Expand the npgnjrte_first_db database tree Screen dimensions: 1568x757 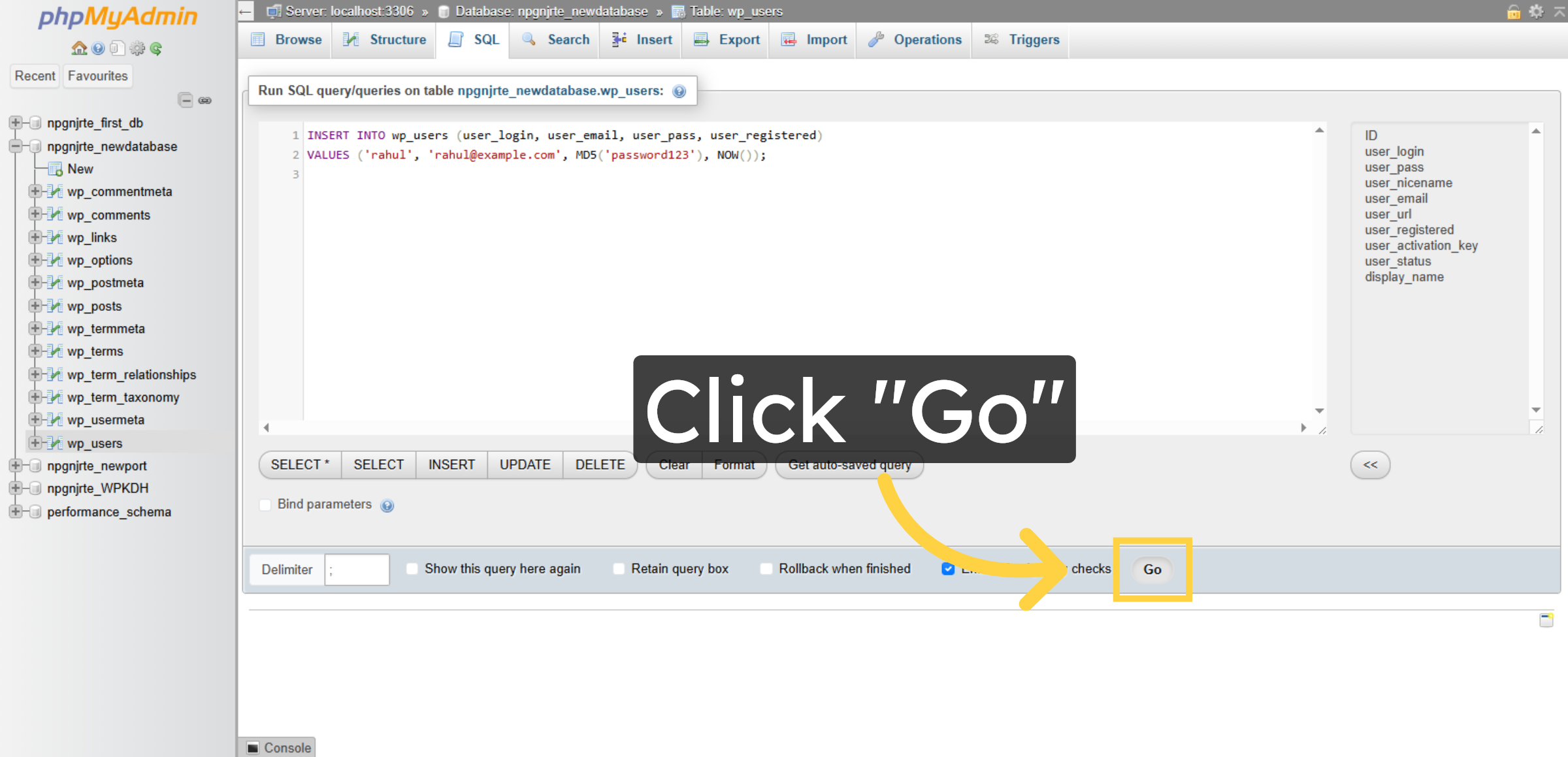(16, 122)
